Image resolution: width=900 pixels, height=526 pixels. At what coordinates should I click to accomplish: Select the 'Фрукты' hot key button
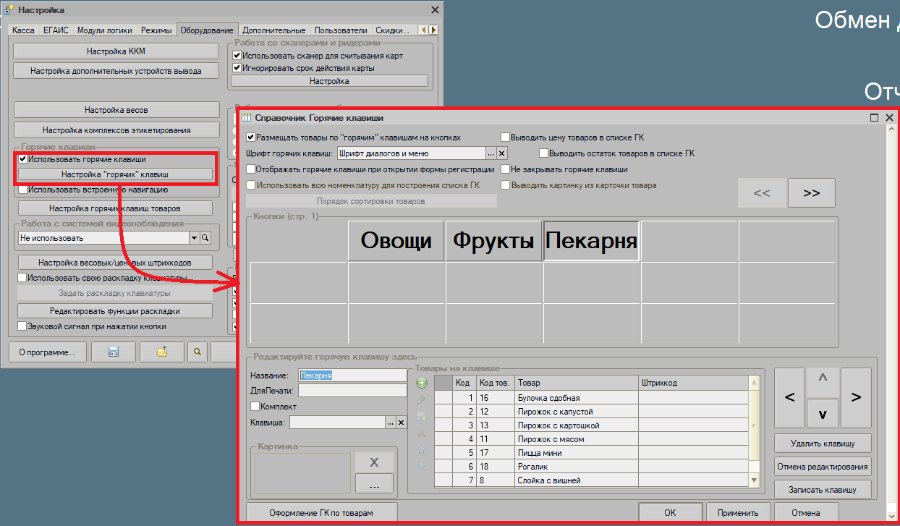[494, 241]
